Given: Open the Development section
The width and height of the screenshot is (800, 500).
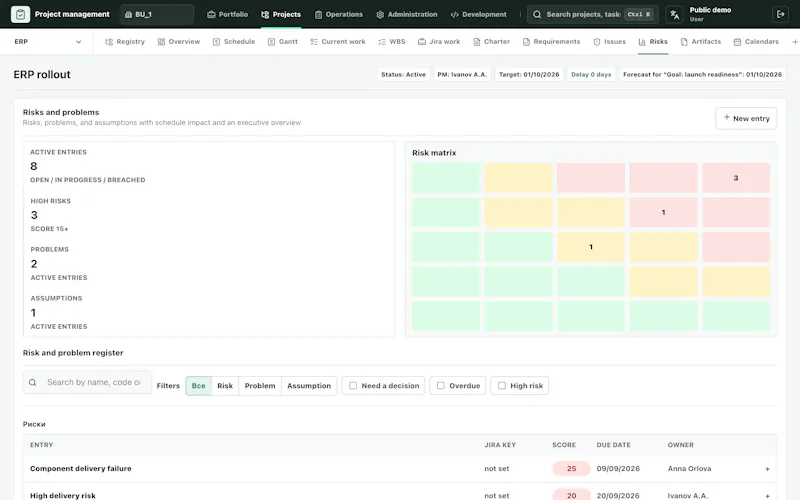Looking at the screenshot, I should click(479, 14).
